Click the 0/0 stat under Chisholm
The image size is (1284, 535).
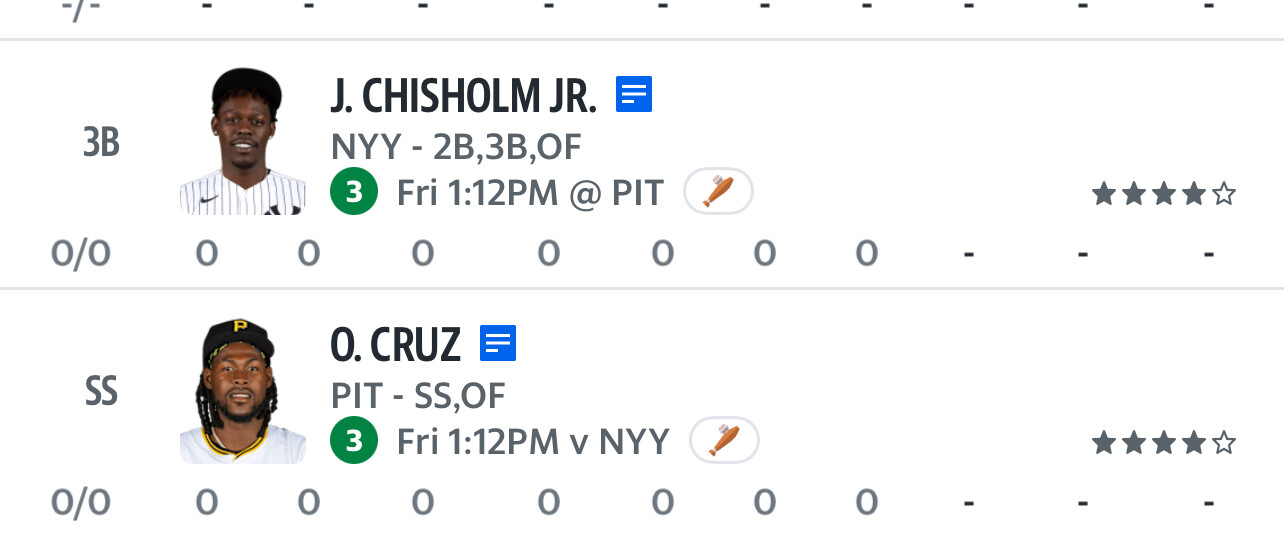pyautogui.click(x=80, y=253)
